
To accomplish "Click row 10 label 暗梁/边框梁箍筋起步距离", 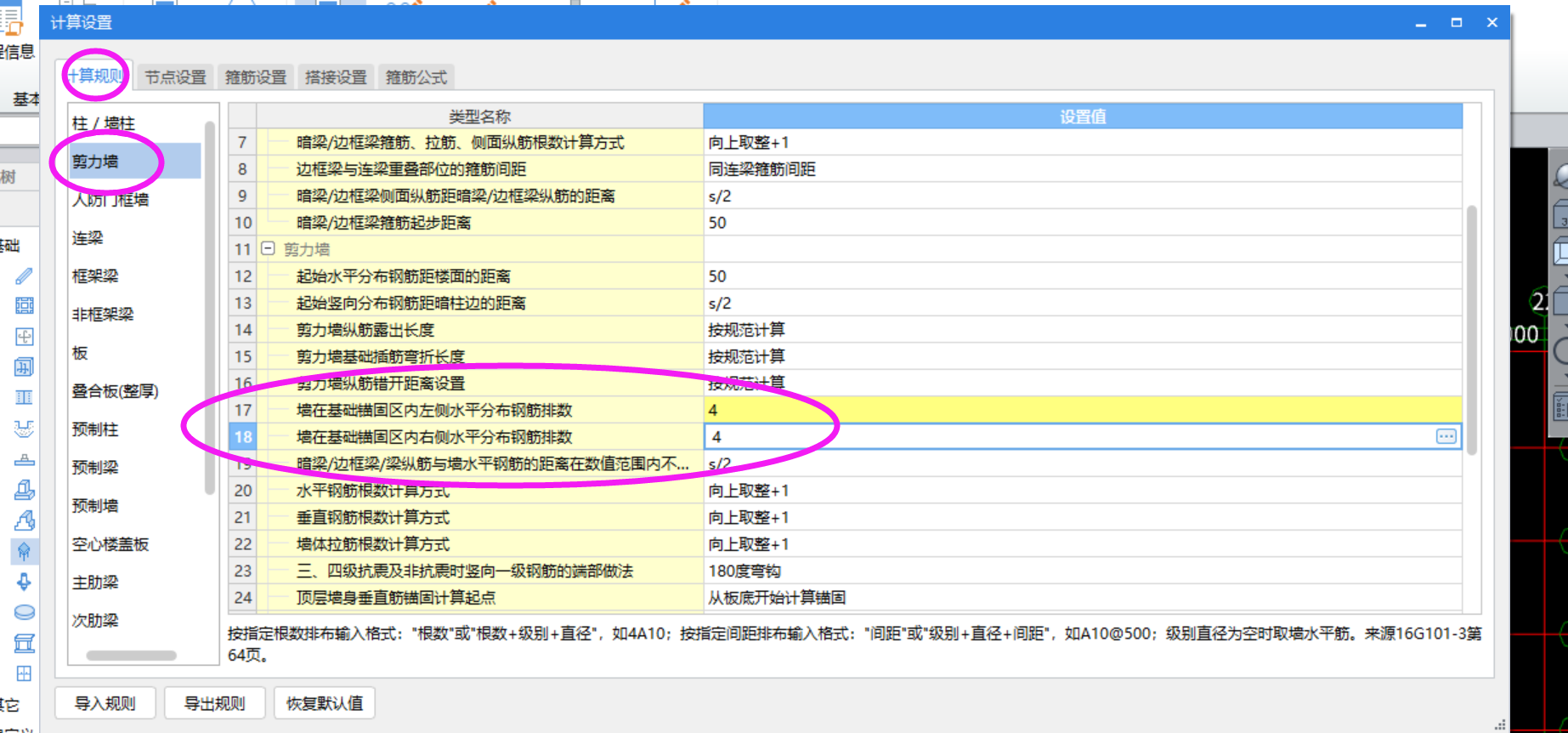I will coord(383,223).
